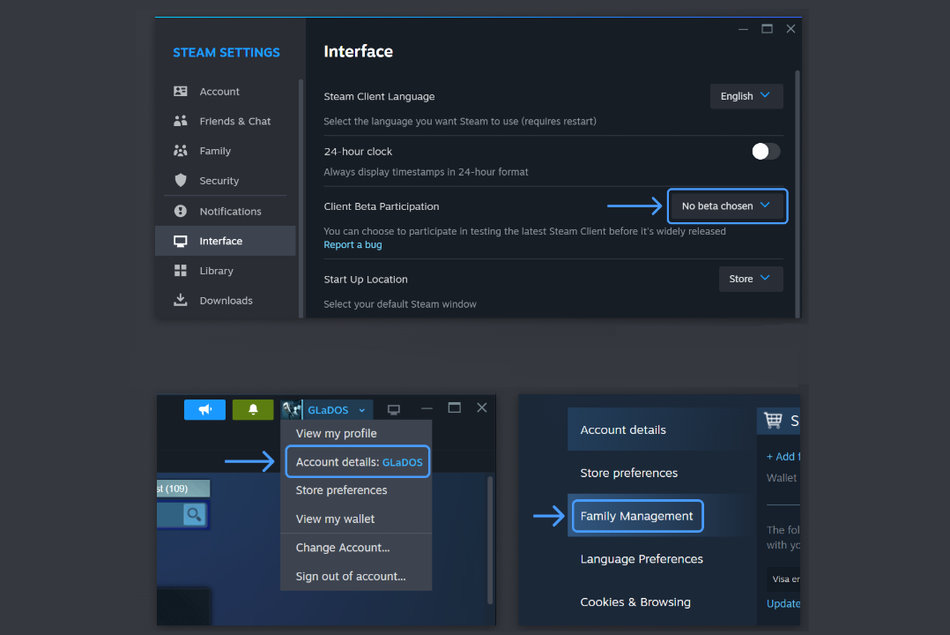This screenshot has width=950, height=635.
Task: Click the + Add funds link
Action: click(x=783, y=456)
